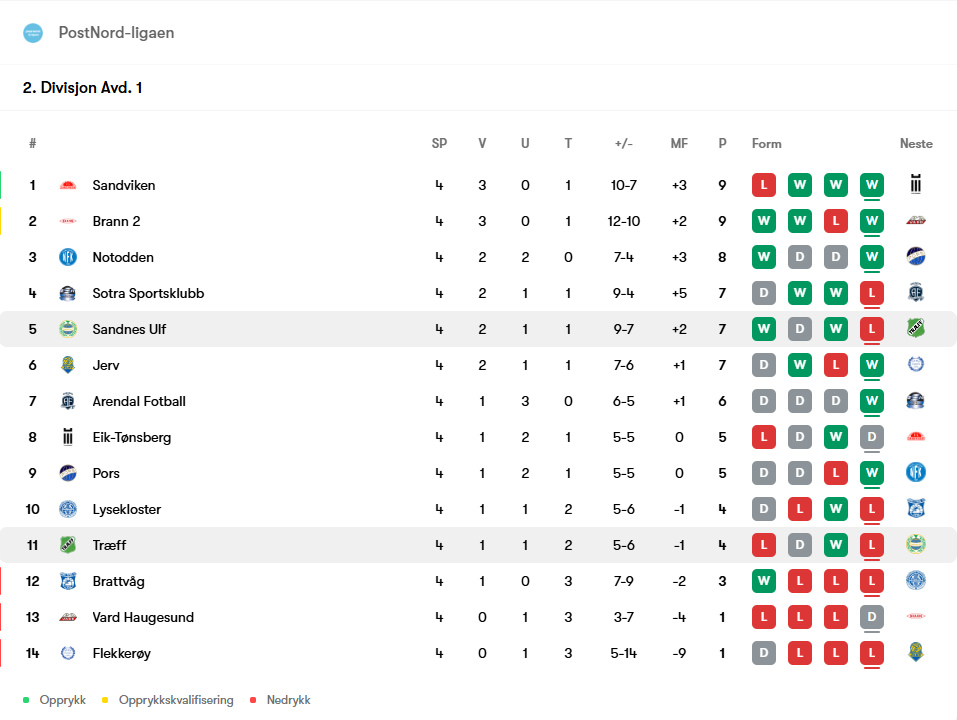The height and width of the screenshot is (720, 957).
Task: Open Sotra Sportsklubb team page
Action: coord(148,293)
